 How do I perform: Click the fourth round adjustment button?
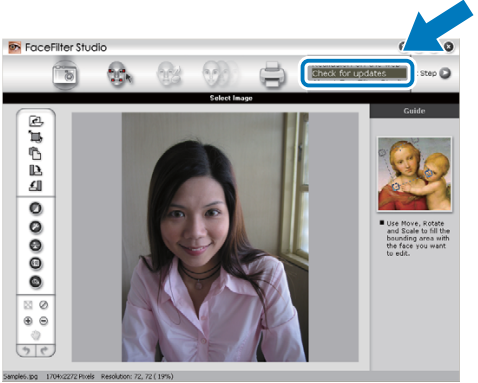36,264
